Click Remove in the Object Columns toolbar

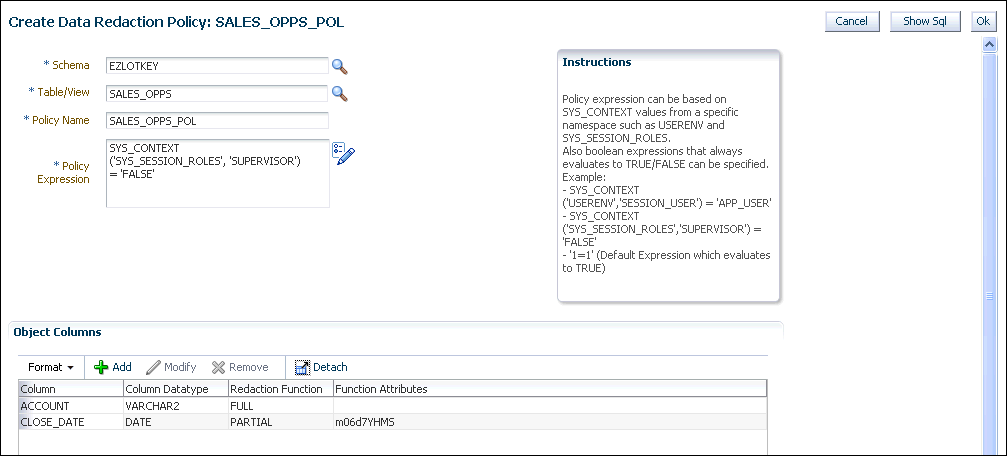[240, 367]
